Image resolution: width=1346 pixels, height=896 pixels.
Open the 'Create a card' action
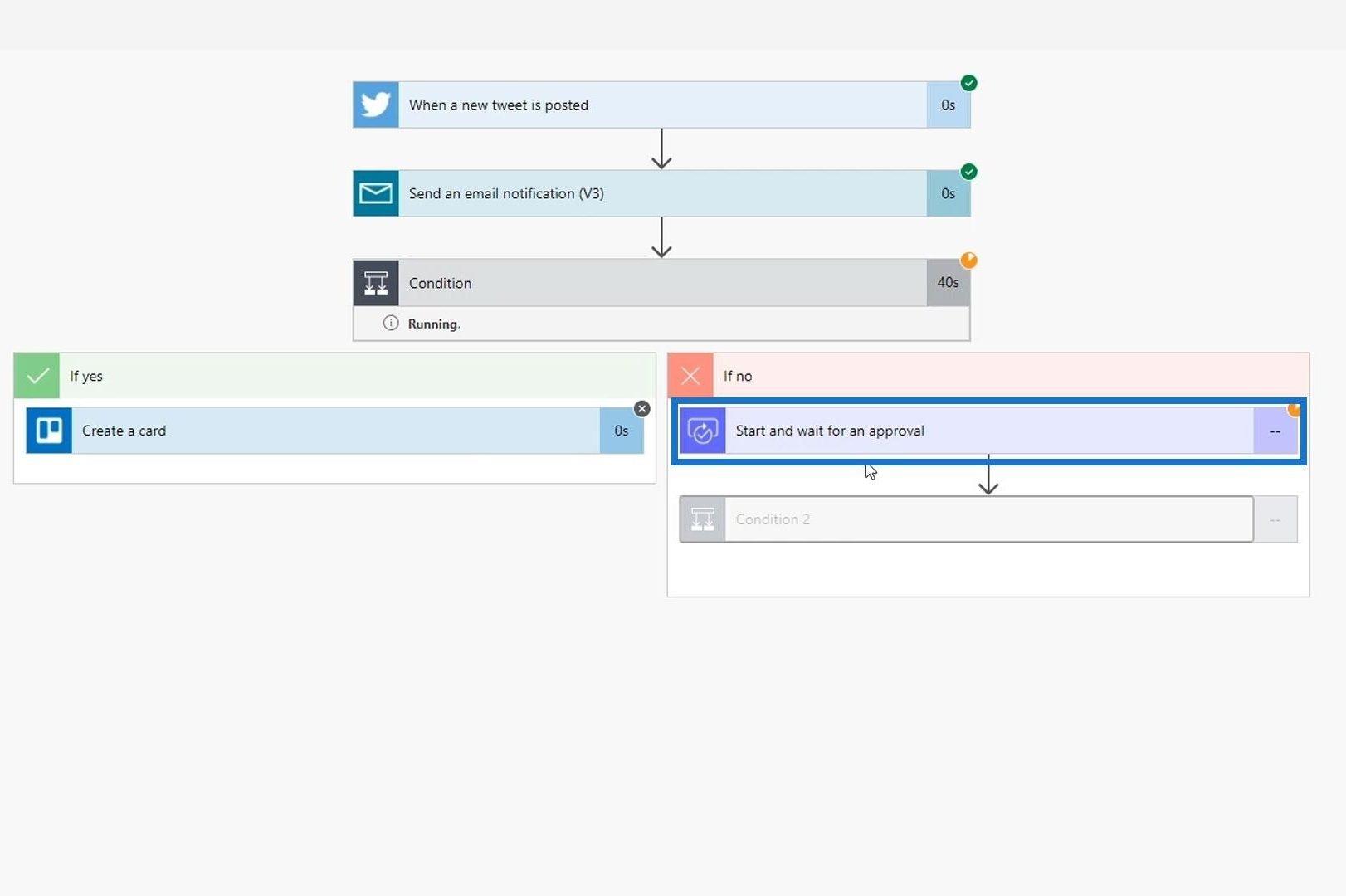[x=334, y=431]
